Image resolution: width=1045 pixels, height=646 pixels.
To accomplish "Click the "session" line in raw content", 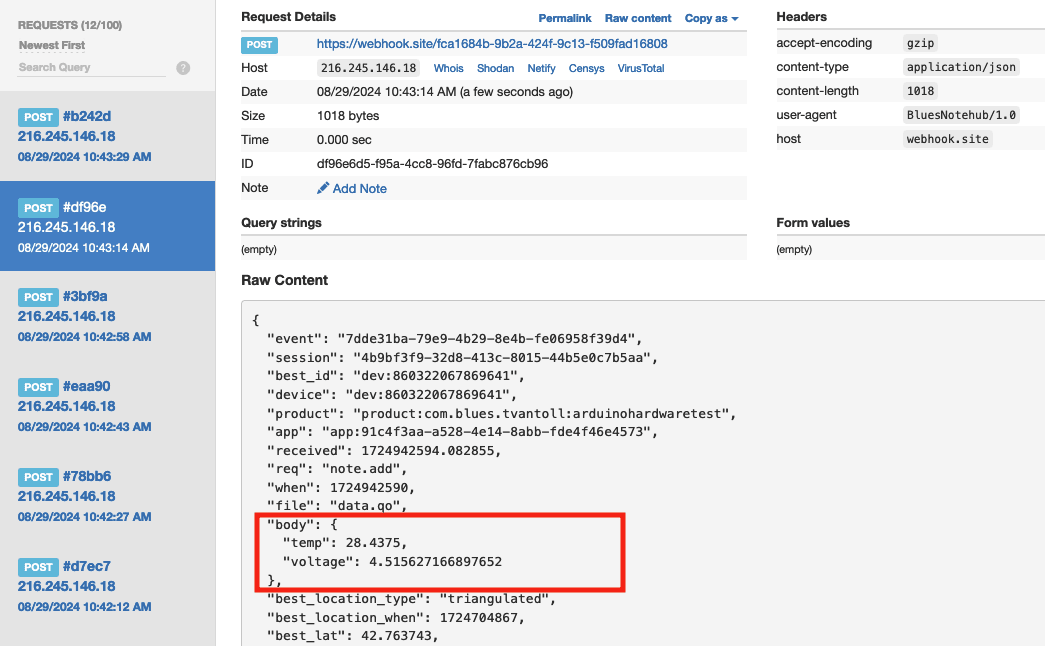I will [x=463, y=357].
